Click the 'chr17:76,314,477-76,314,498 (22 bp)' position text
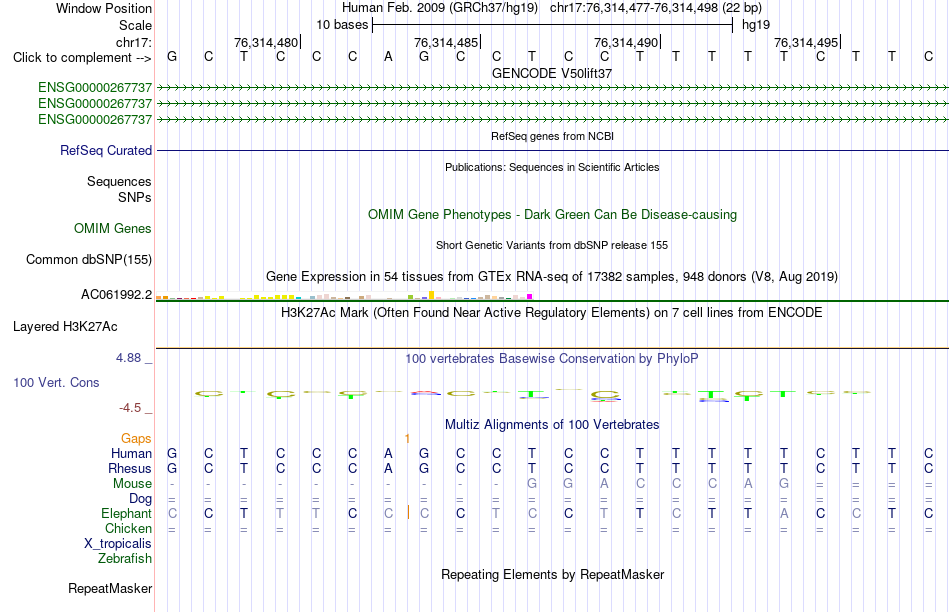The image size is (950, 612). click(656, 8)
